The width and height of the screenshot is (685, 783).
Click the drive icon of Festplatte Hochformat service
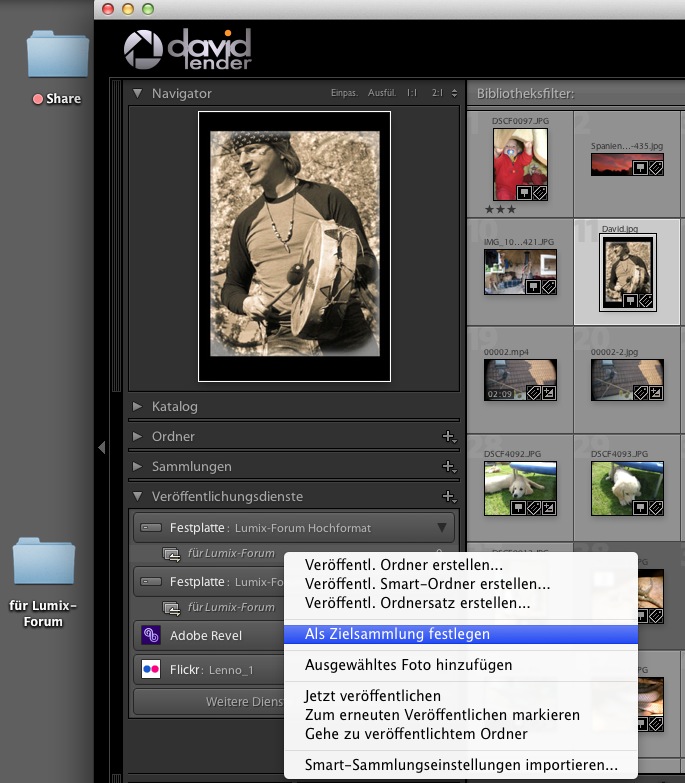[x=151, y=527]
